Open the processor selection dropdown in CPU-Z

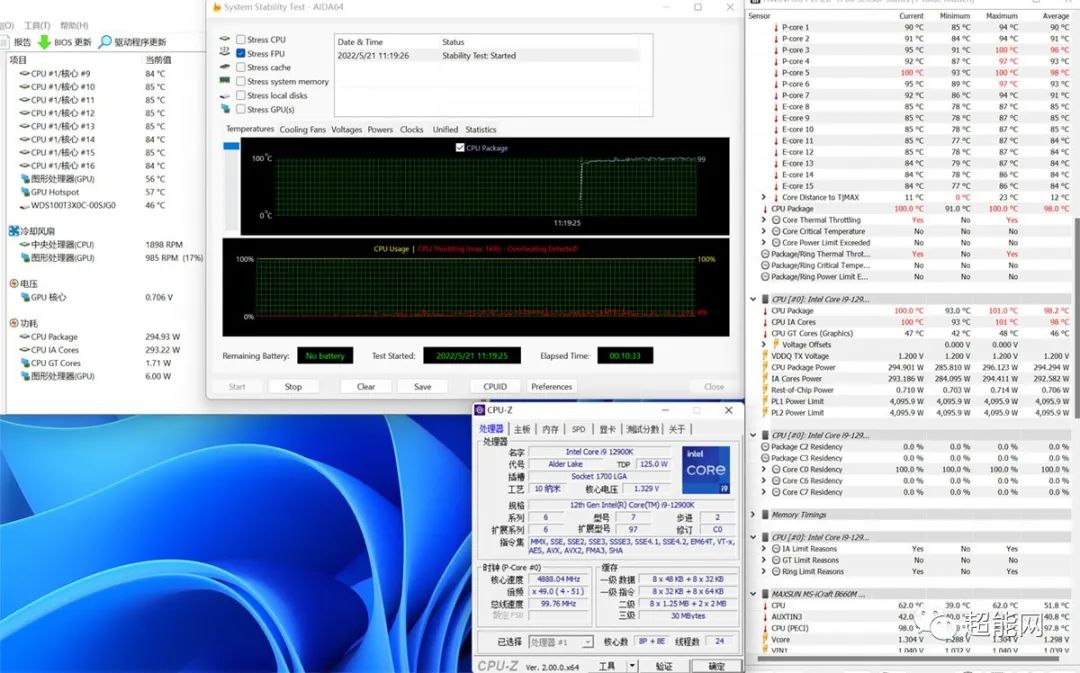[x=560, y=642]
